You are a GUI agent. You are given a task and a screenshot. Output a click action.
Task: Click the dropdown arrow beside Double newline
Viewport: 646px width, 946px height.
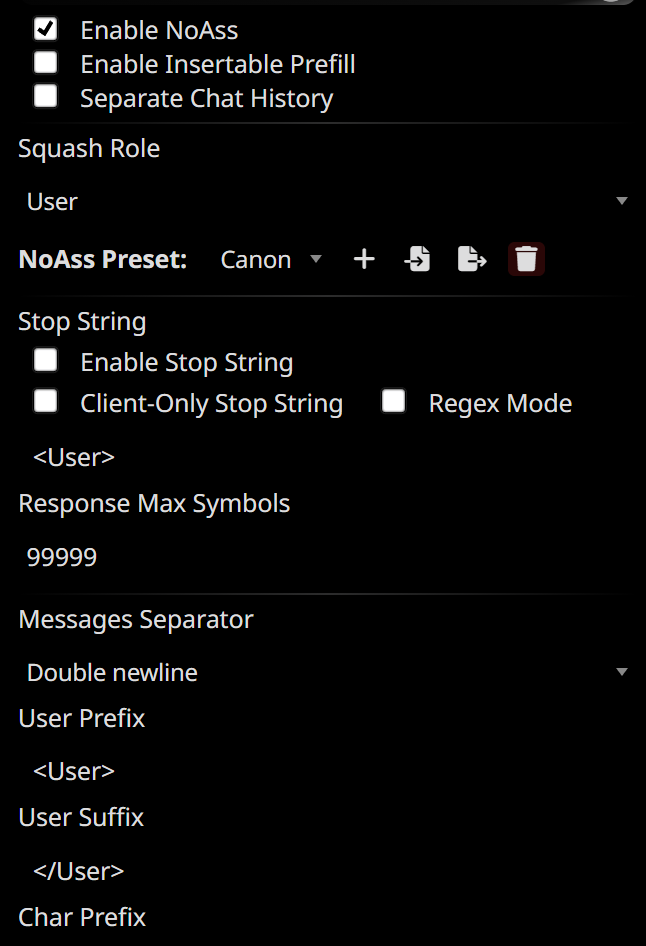click(622, 672)
